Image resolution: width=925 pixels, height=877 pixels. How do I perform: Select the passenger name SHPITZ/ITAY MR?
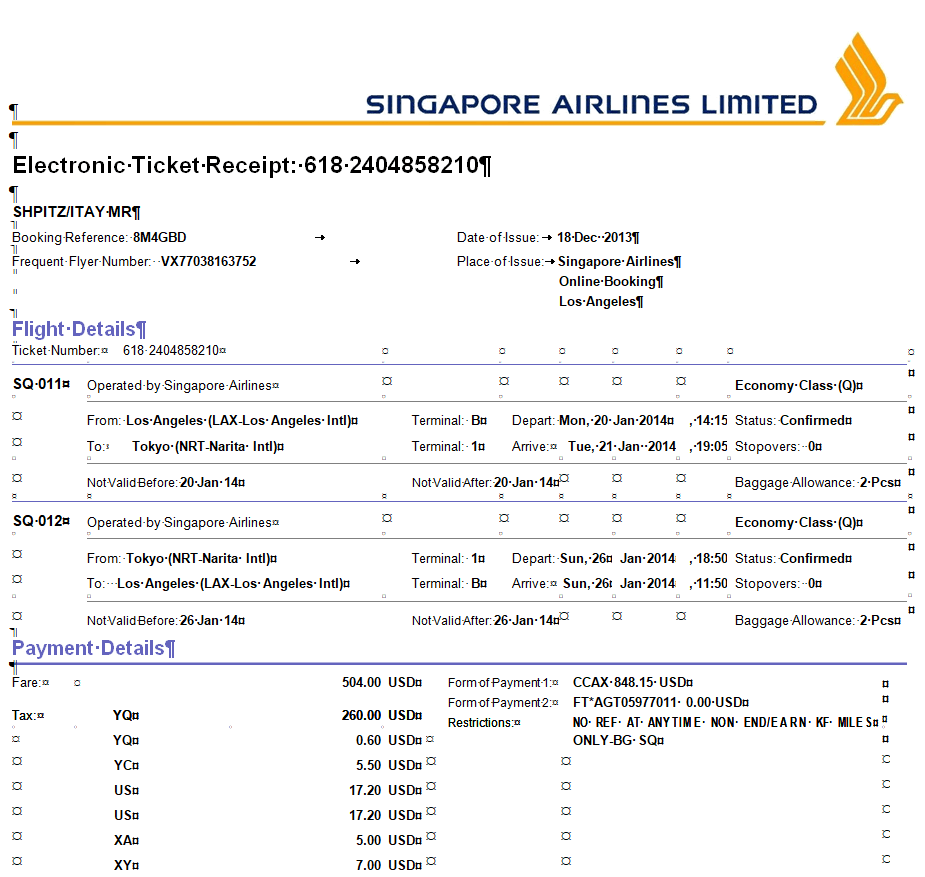75,212
